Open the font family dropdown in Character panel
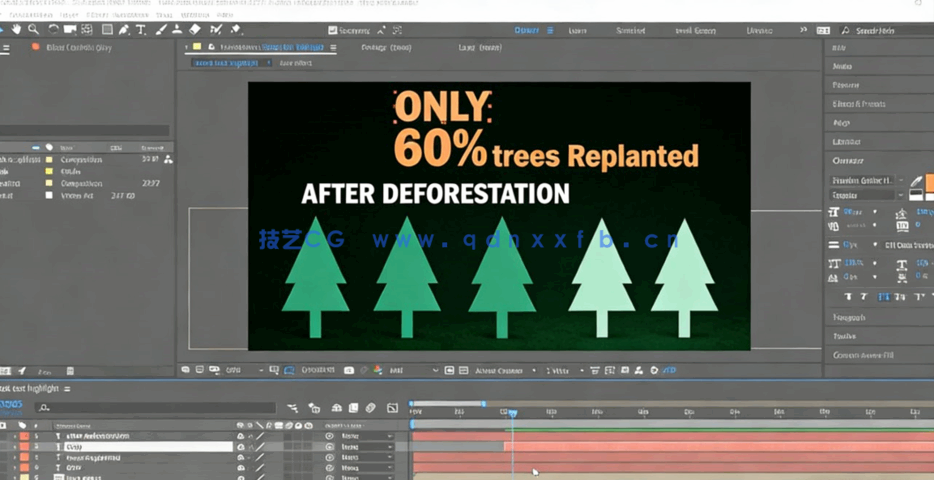The height and width of the screenshot is (480, 934). point(865,180)
